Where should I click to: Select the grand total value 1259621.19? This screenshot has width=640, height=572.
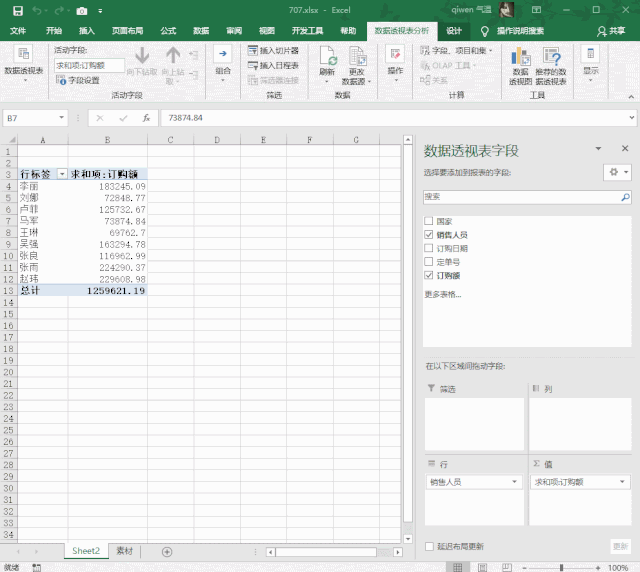click(x=107, y=291)
